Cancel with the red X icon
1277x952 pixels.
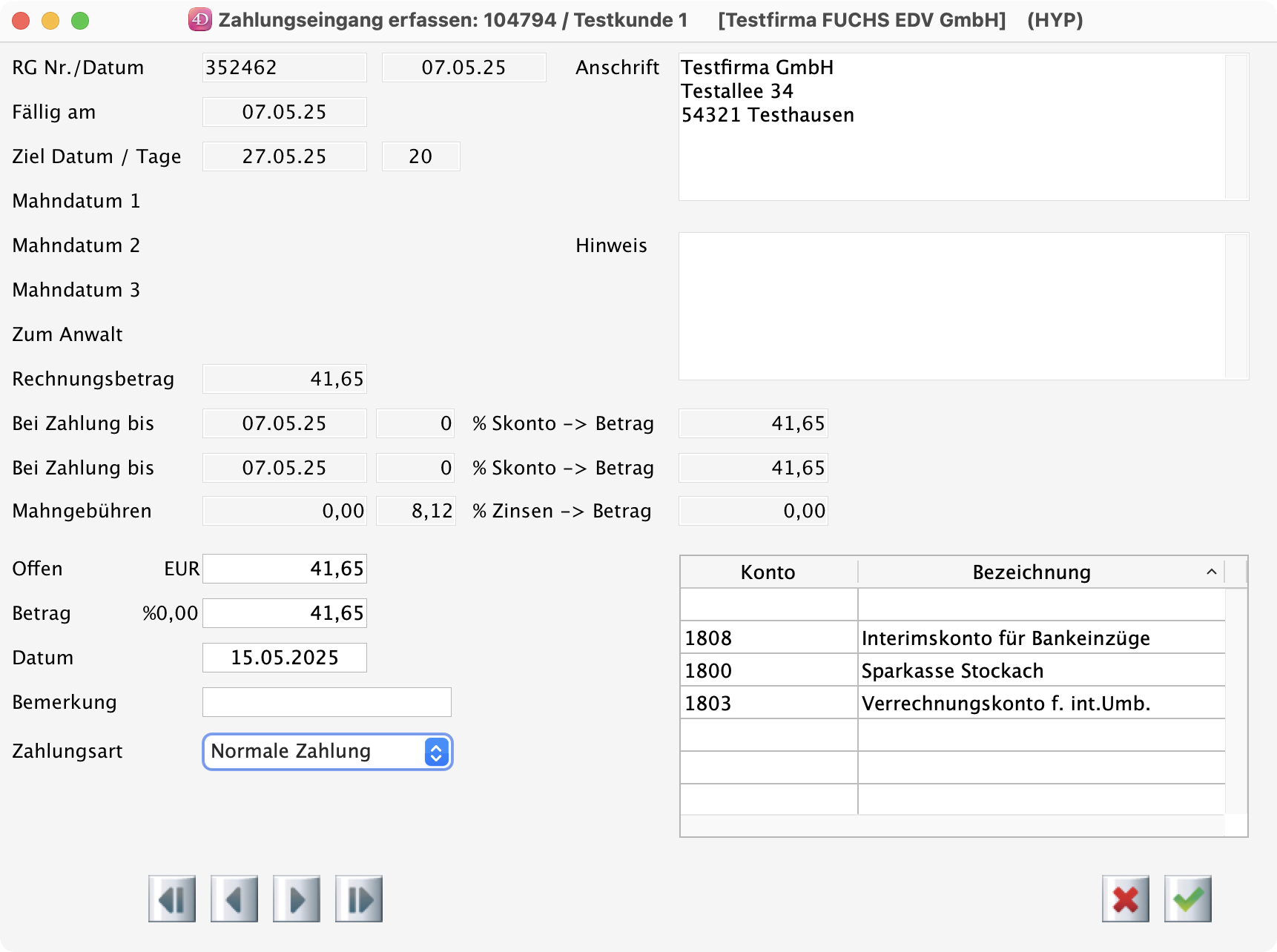pos(1125,899)
